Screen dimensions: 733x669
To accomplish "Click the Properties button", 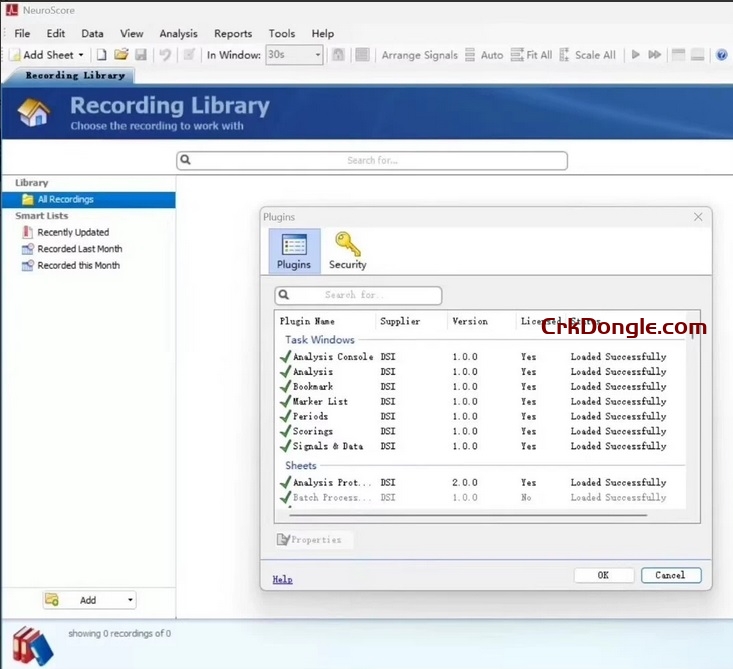I will click(314, 540).
